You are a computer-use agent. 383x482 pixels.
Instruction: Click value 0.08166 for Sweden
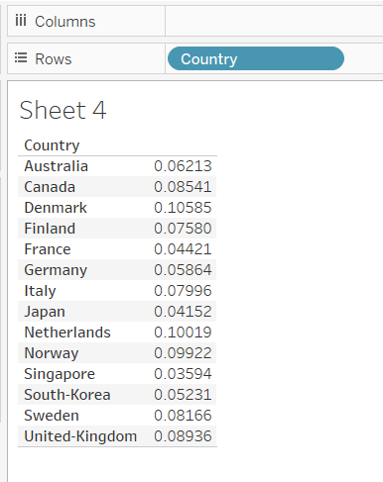click(x=183, y=415)
